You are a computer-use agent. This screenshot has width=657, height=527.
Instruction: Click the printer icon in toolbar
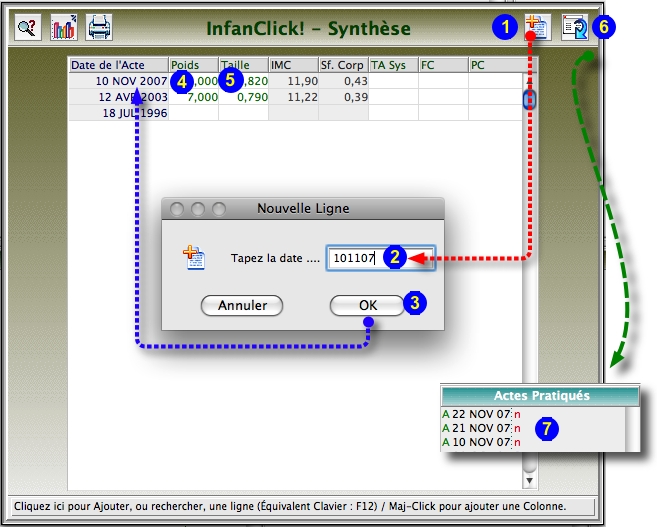tap(99, 27)
